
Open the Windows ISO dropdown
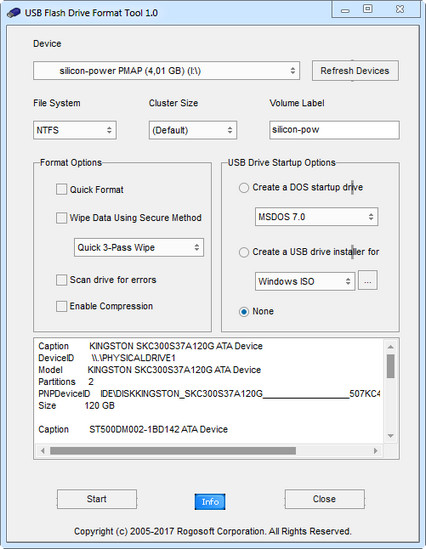pos(305,281)
